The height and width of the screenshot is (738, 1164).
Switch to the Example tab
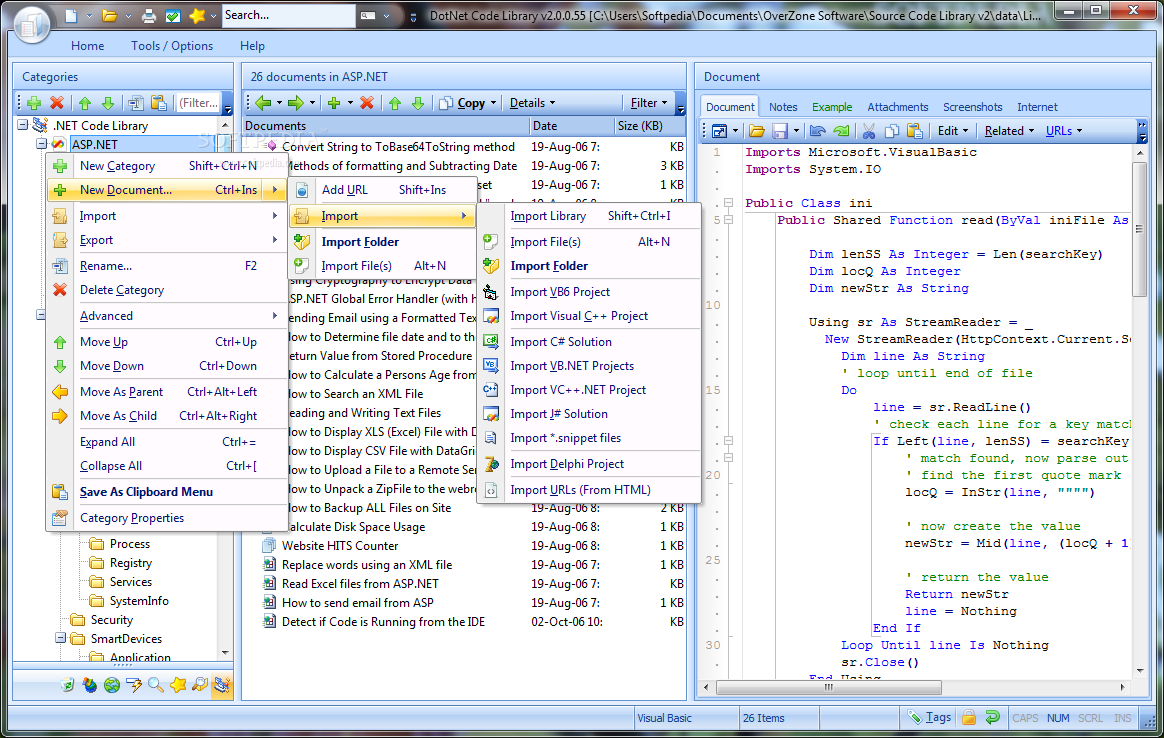832,107
